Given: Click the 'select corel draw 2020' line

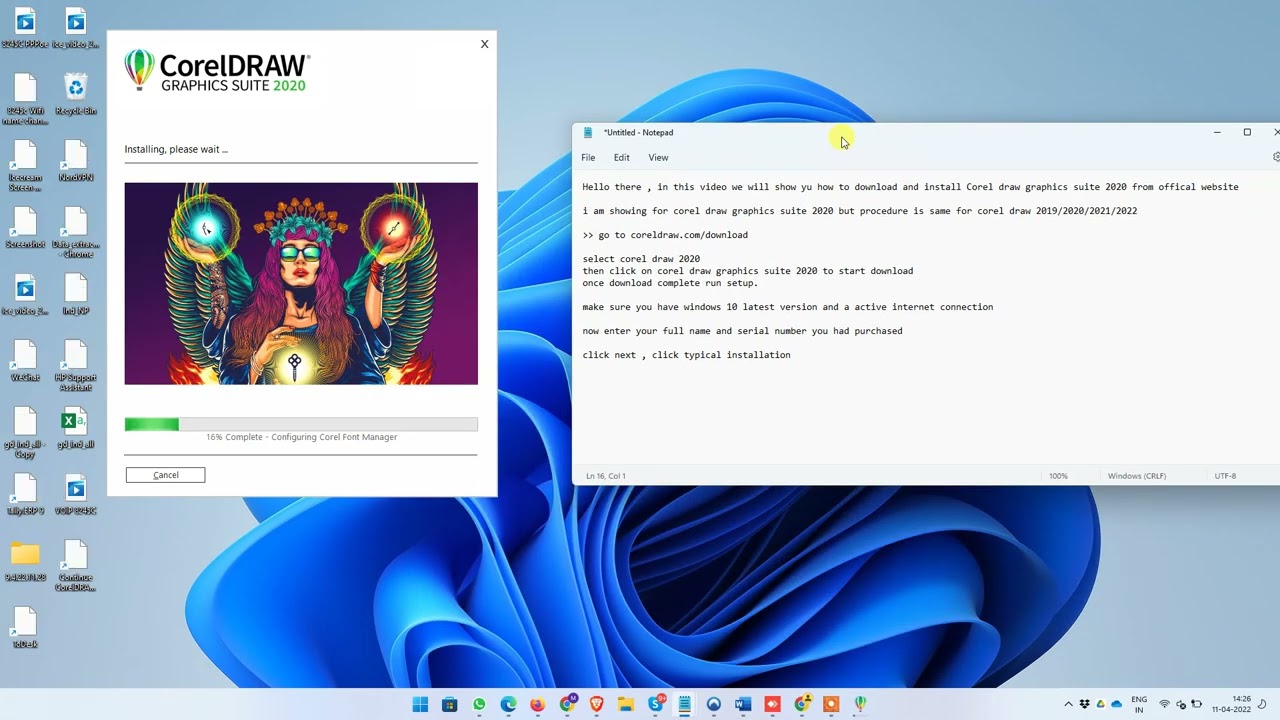Looking at the screenshot, I should click(641, 259).
